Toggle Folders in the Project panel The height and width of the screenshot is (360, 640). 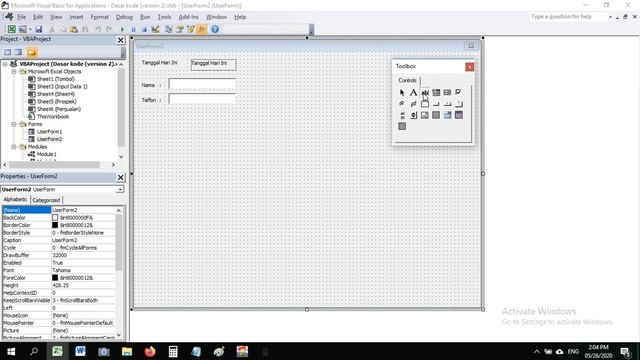[32, 52]
